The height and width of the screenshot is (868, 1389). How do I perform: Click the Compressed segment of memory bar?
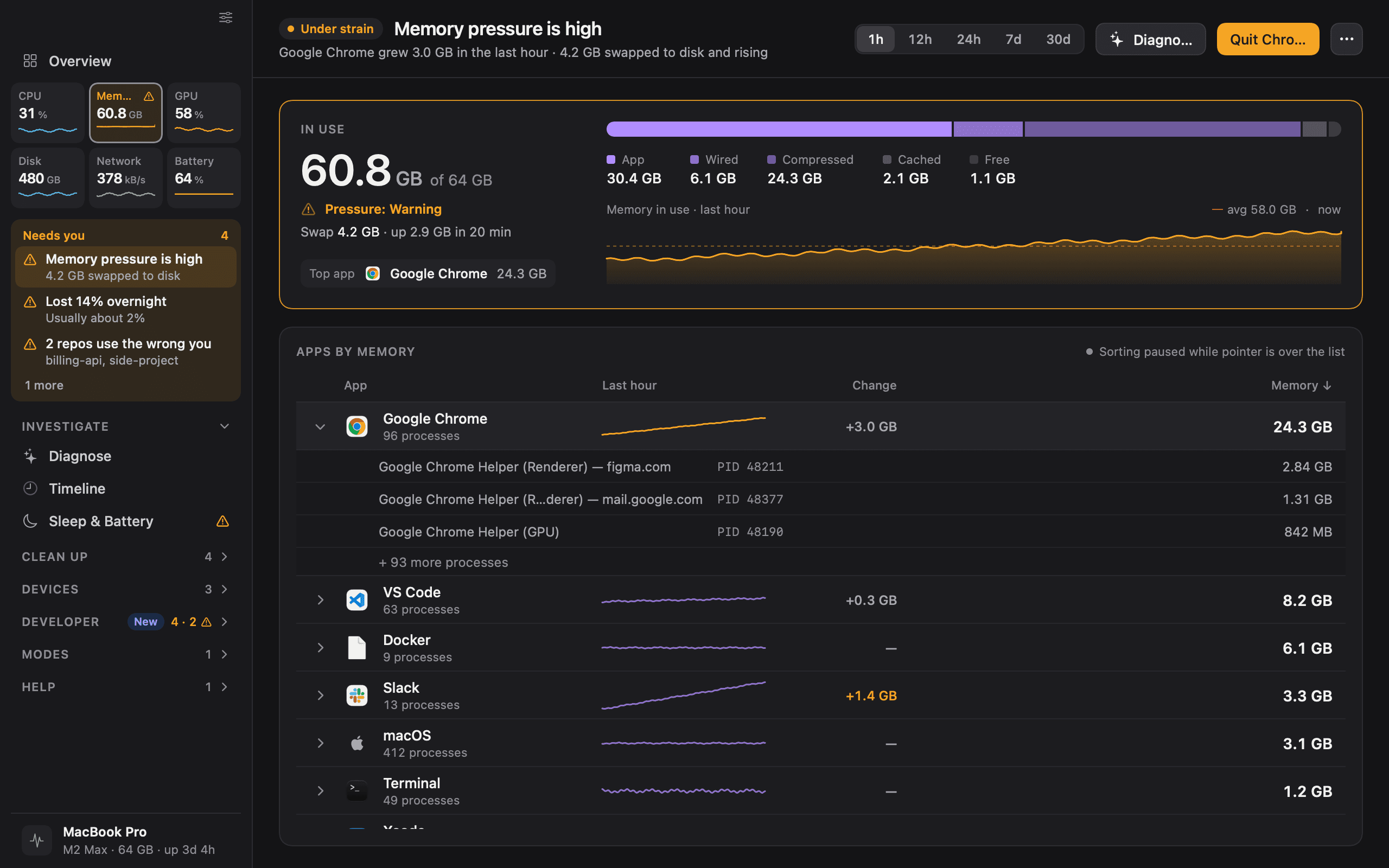click(x=1162, y=129)
